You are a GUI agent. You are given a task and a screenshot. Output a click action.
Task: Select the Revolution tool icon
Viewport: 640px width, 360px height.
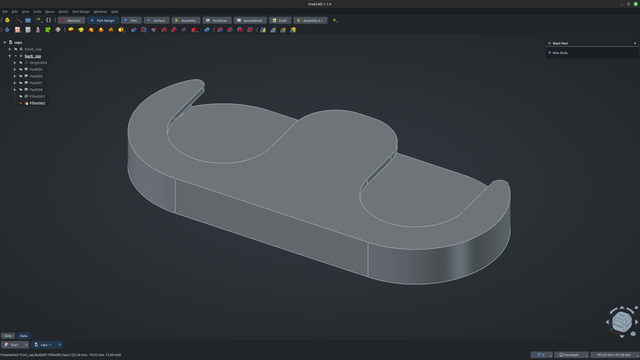[81, 30]
